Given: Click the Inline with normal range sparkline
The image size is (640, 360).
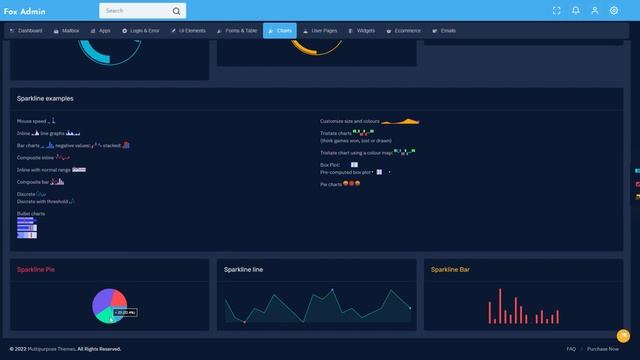Looking at the screenshot, I should click(79, 169).
